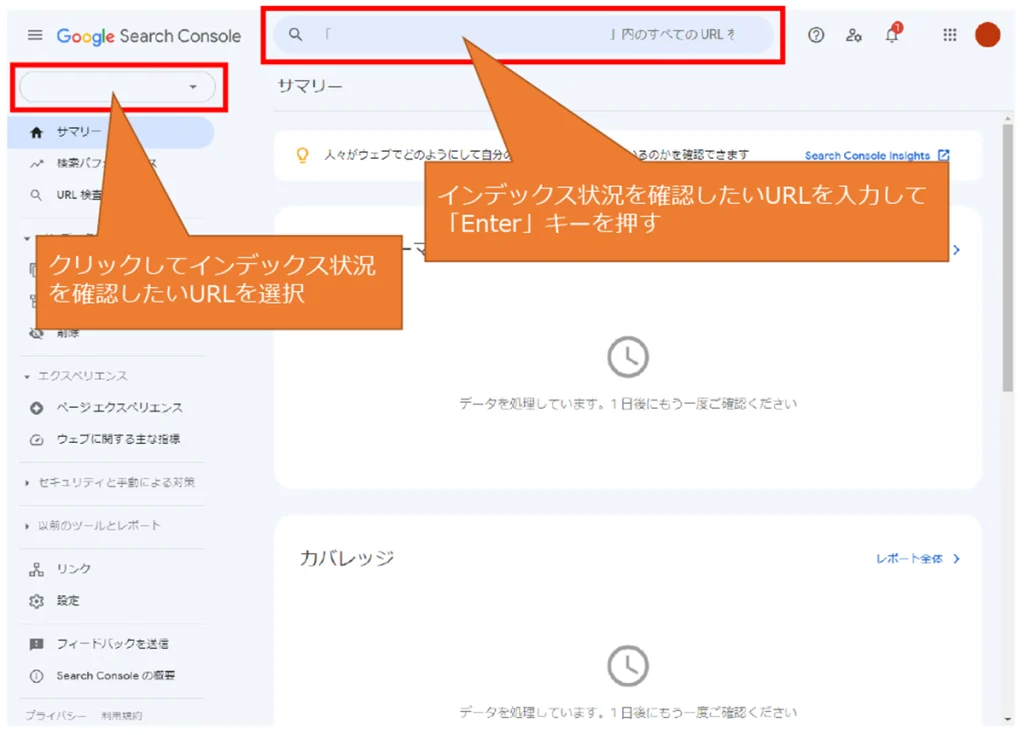
Task: Open the user management icon
Action: point(853,35)
